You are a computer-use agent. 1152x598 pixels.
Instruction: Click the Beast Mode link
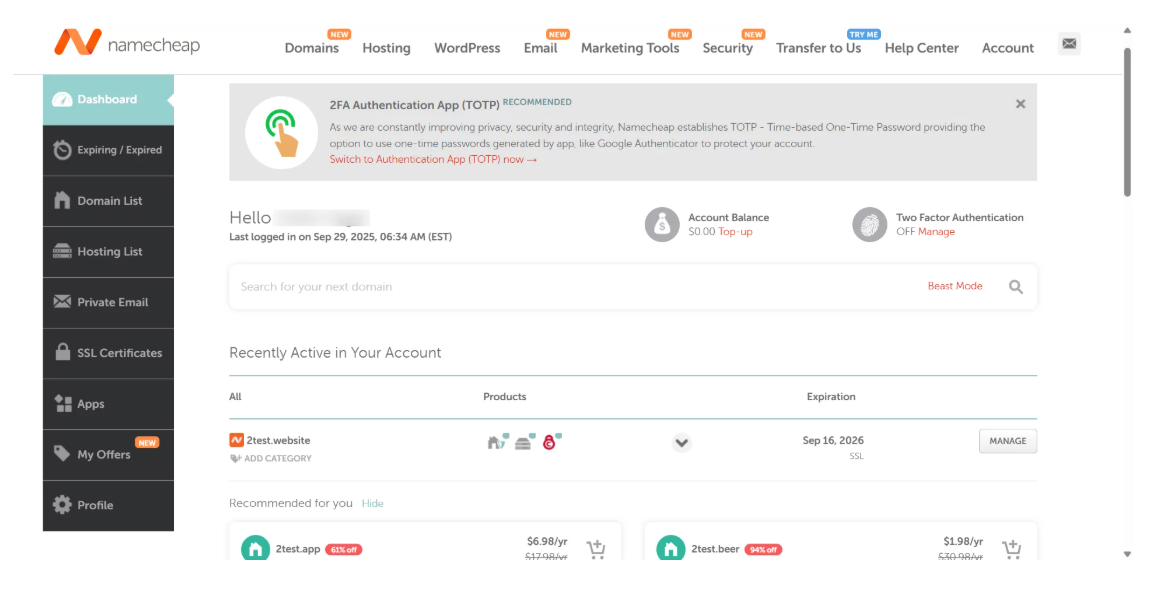pyautogui.click(x=954, y=286)
